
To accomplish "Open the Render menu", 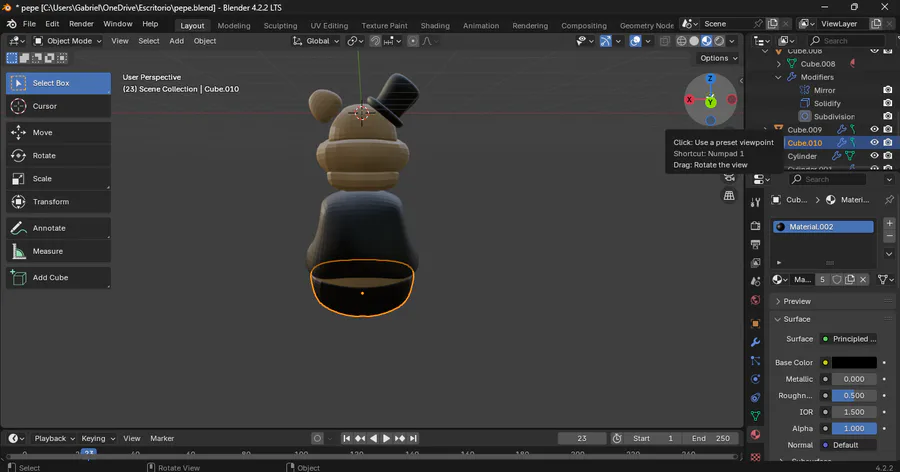I will pyautogui.click(x=82, y=24).
